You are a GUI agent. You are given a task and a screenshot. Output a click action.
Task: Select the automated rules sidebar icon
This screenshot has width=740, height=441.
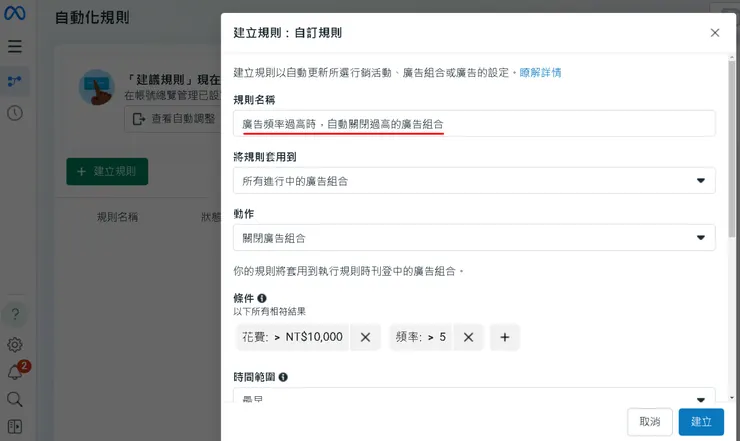[15, 81]
